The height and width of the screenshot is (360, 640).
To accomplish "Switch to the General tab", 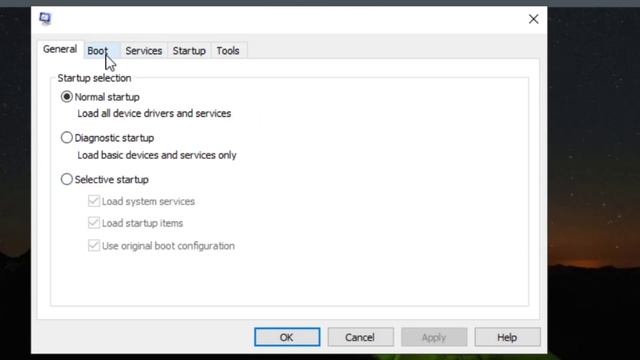I will coord(60,49).
